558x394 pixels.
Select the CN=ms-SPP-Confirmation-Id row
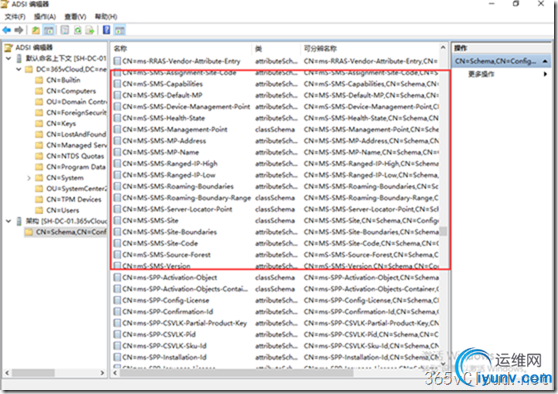276,312
